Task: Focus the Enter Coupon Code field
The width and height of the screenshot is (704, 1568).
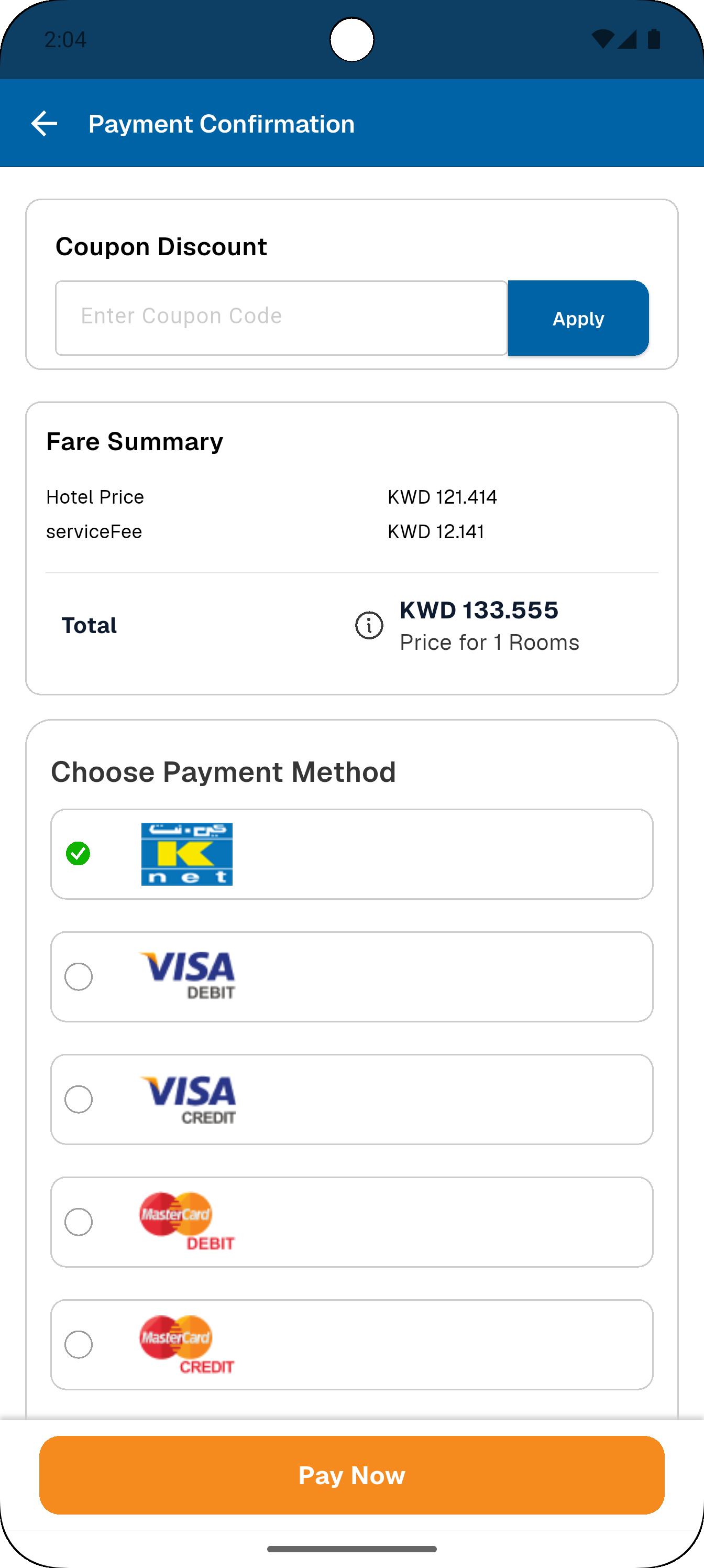Action: pyautogui.click(x=281, y=318)
